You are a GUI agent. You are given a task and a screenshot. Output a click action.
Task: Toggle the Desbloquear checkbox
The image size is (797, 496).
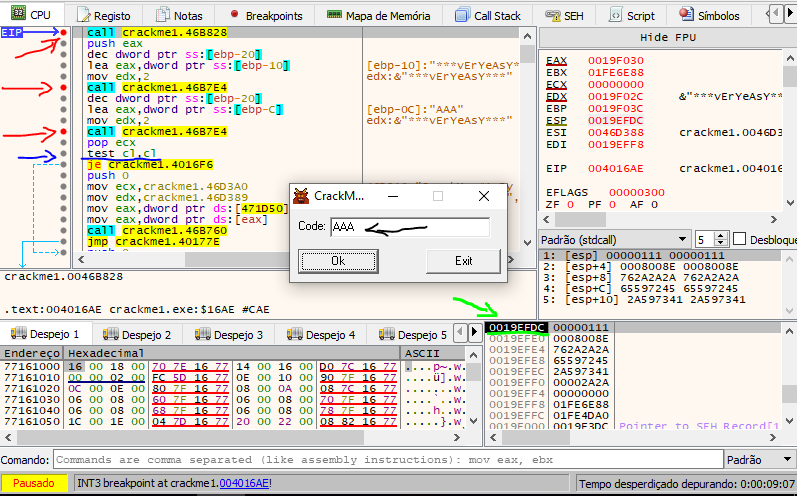(x=740, y=240)
